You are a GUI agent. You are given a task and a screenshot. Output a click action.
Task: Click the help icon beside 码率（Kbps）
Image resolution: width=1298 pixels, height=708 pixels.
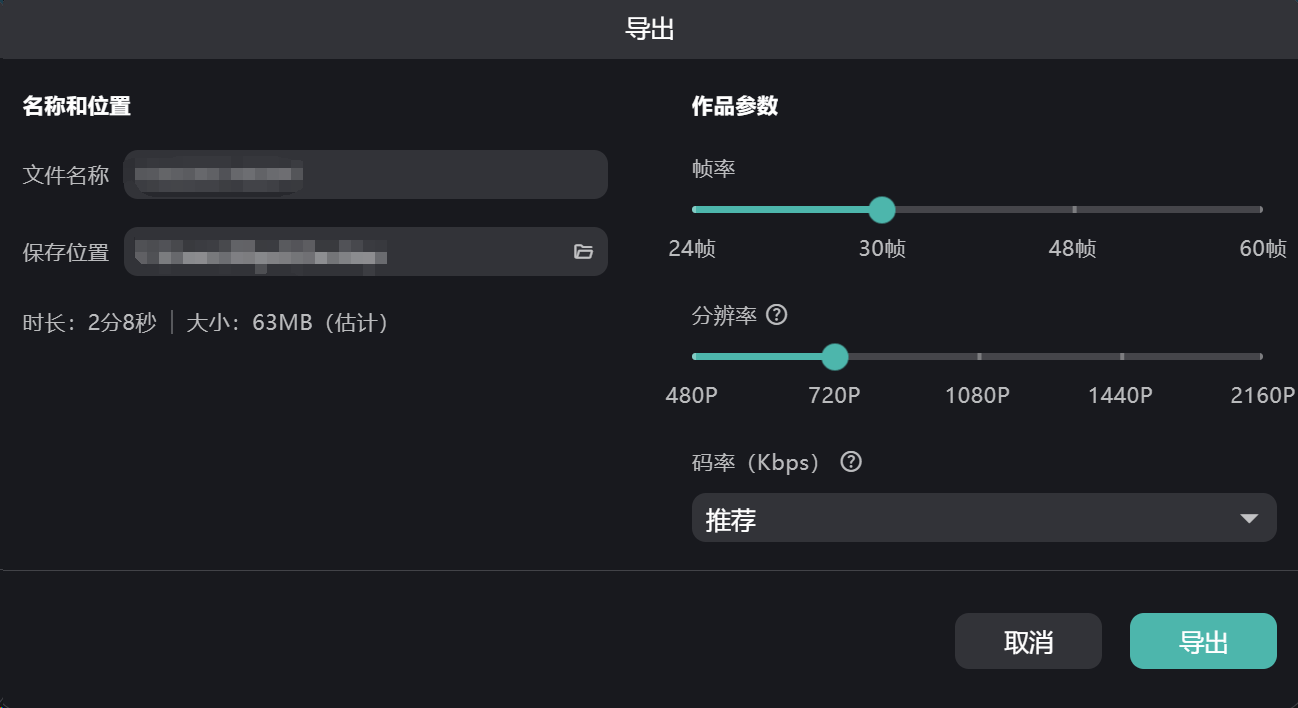(x=851, y=462)
